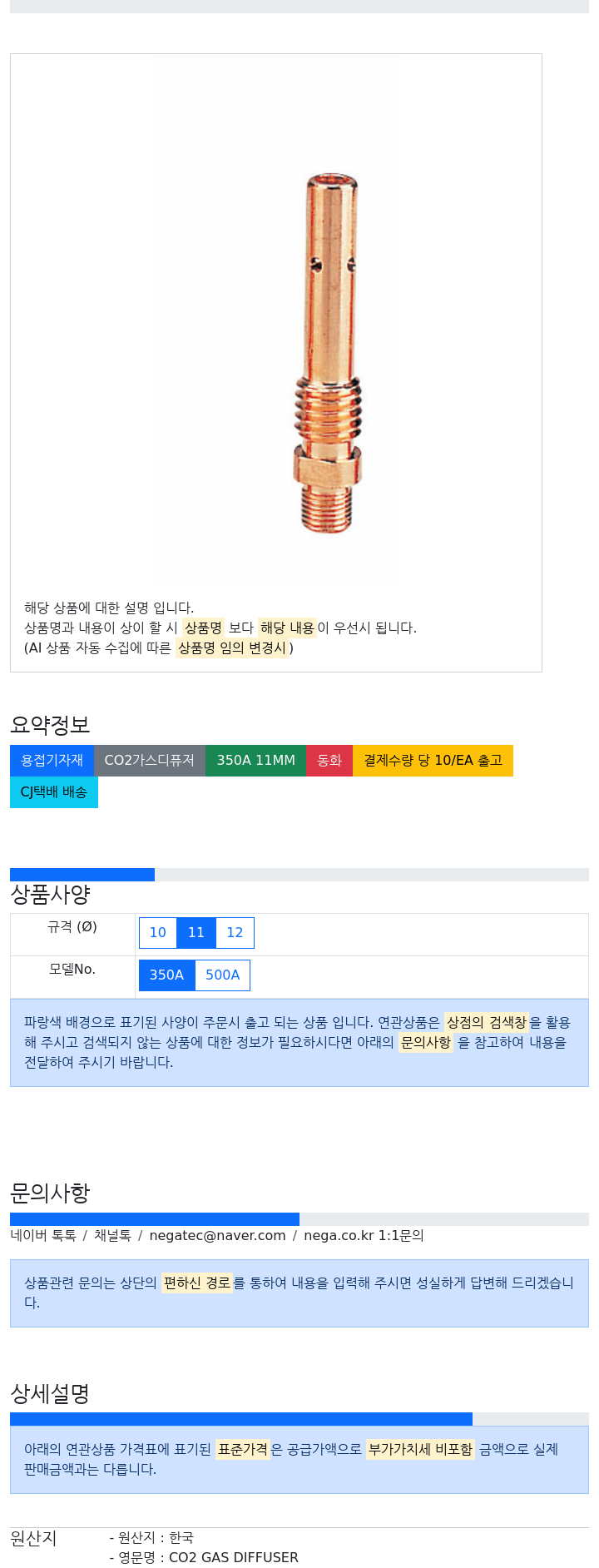The width and height of the screenshot is (599, 1568).
Task: Click the CO2가스디퓨저 gray tag
Action: 150,761
